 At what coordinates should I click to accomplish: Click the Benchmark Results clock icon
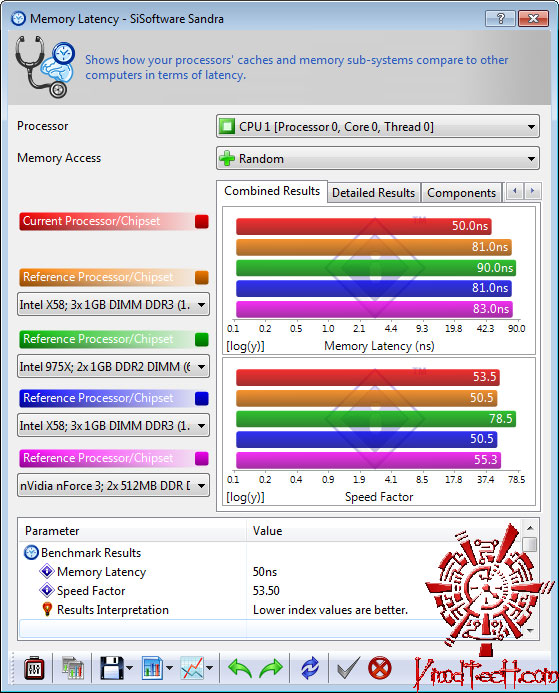tap(31, 553)
